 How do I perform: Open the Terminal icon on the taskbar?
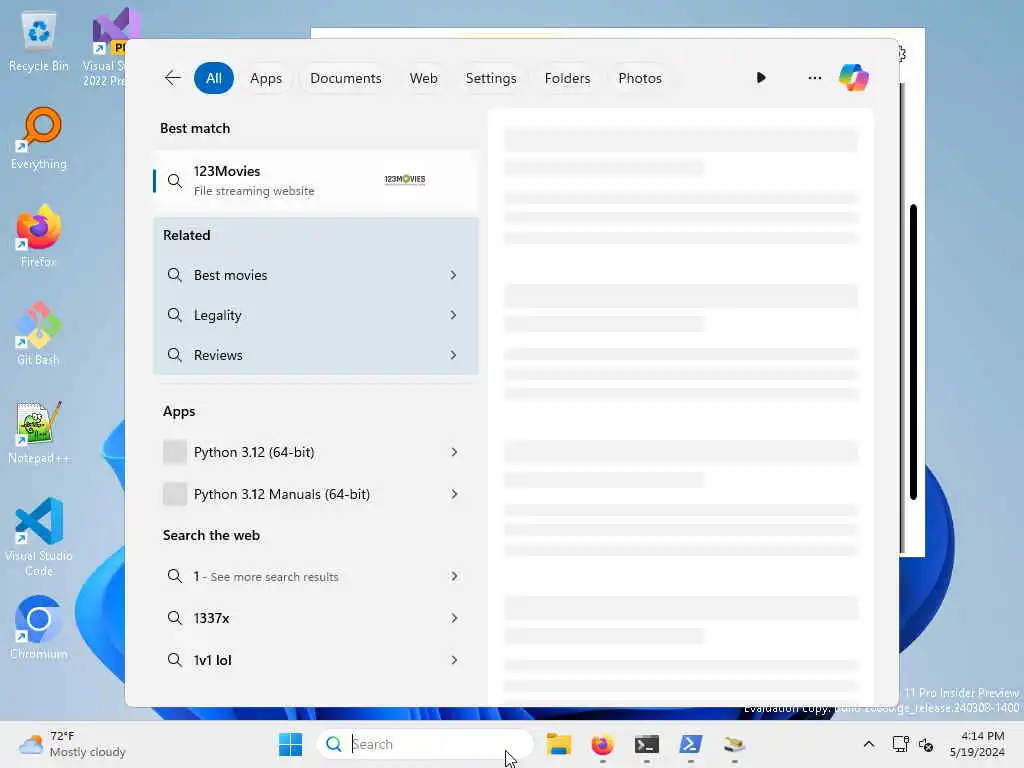[647, 744]
